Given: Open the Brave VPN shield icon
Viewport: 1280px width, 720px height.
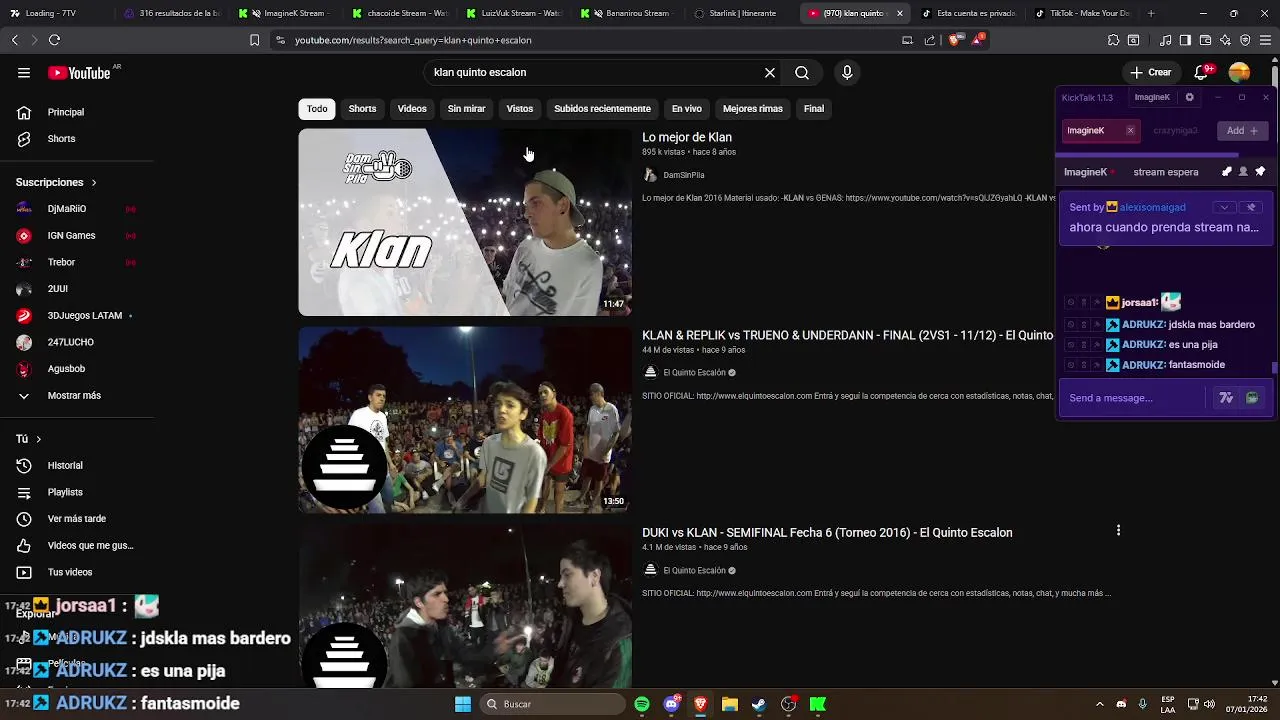Looking at the screenshot, I should point(1245,40).
